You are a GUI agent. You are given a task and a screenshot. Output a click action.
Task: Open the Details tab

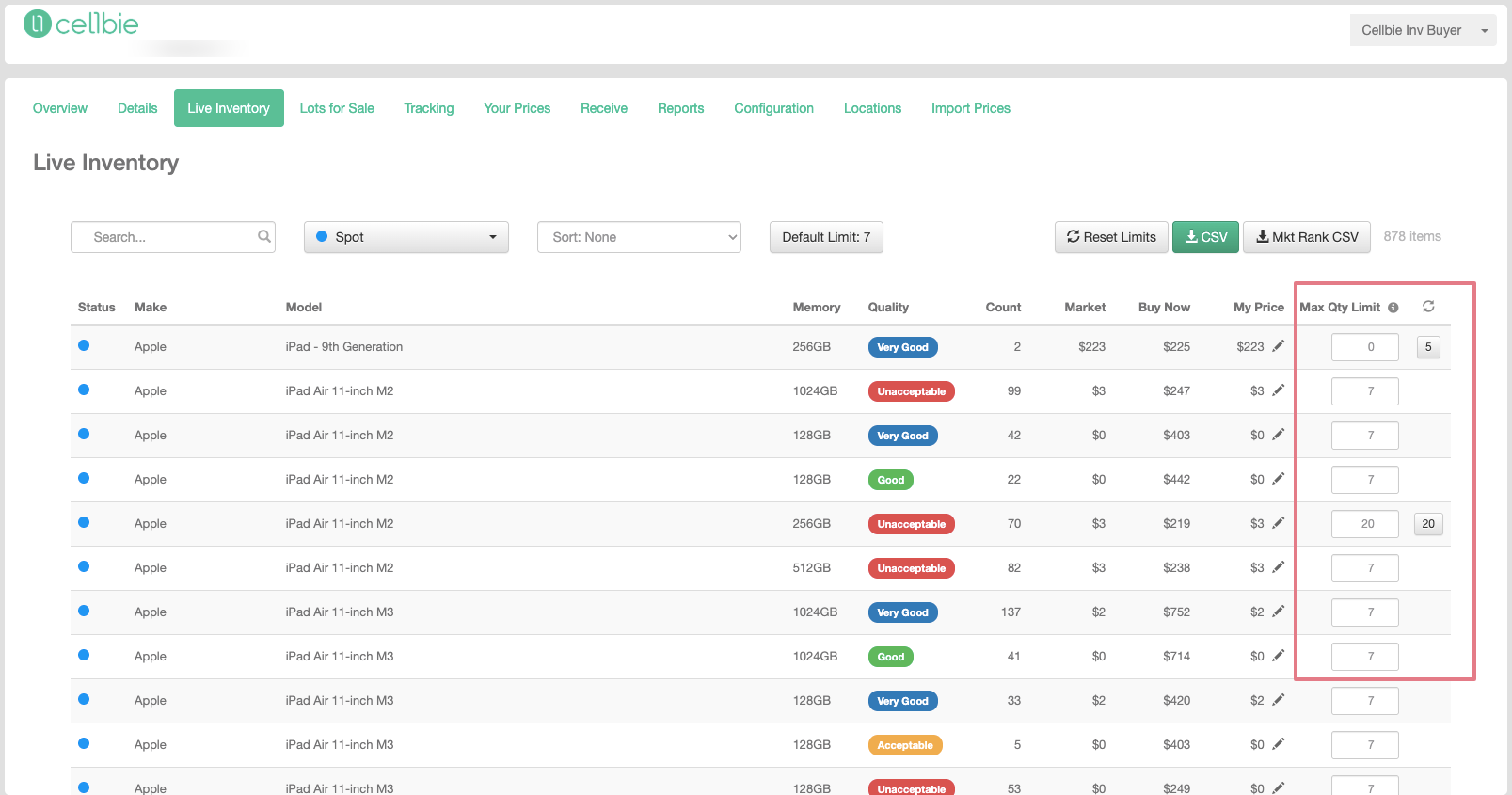point(137,108)
